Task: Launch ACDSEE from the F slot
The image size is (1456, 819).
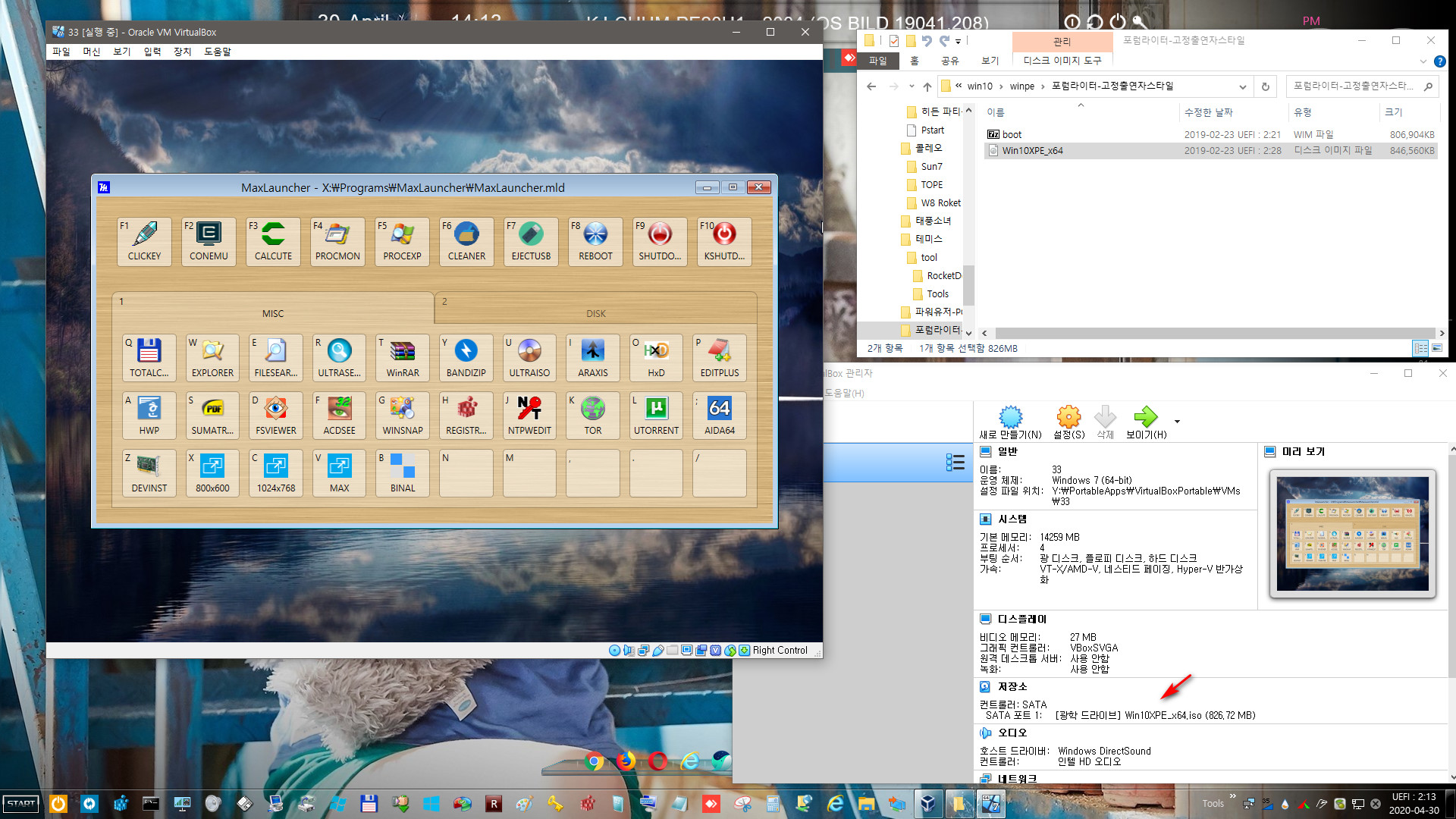Action: (339, 416)
